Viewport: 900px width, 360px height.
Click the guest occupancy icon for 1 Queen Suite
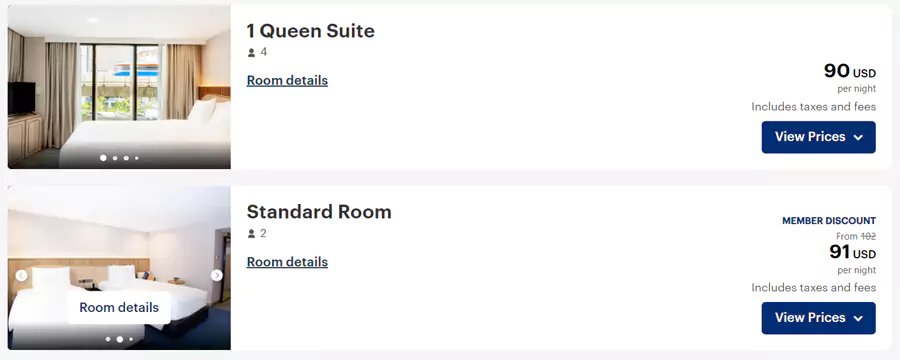click(251, 53)
